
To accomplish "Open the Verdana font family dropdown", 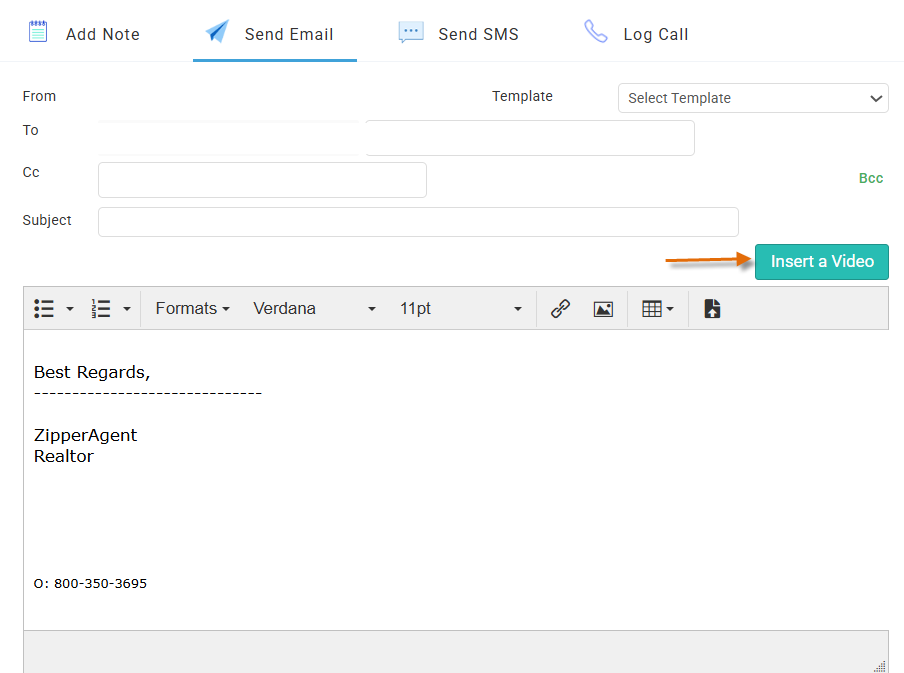I will [314, 309].
